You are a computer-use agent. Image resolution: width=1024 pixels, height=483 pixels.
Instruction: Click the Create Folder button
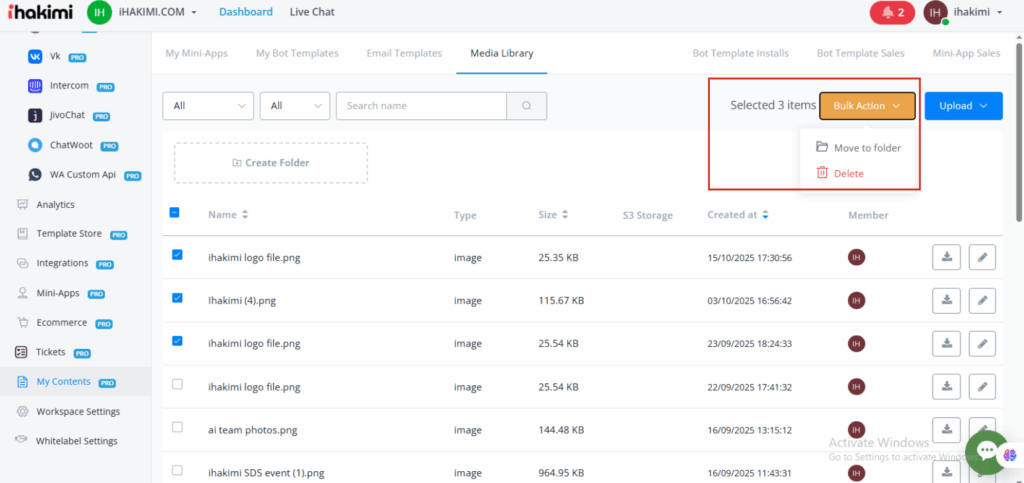point(271,163)
